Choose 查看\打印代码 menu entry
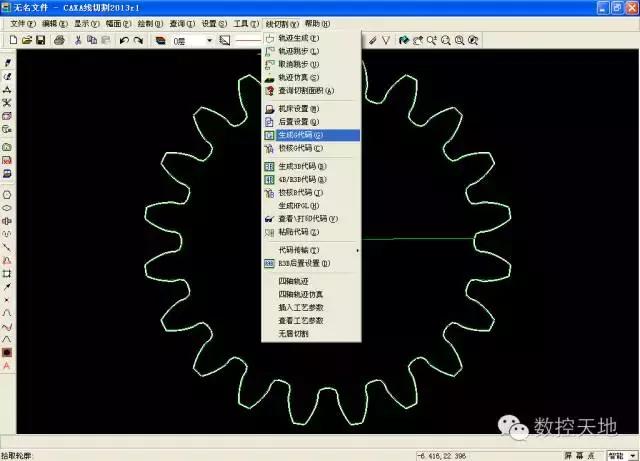 pos(311,219)
